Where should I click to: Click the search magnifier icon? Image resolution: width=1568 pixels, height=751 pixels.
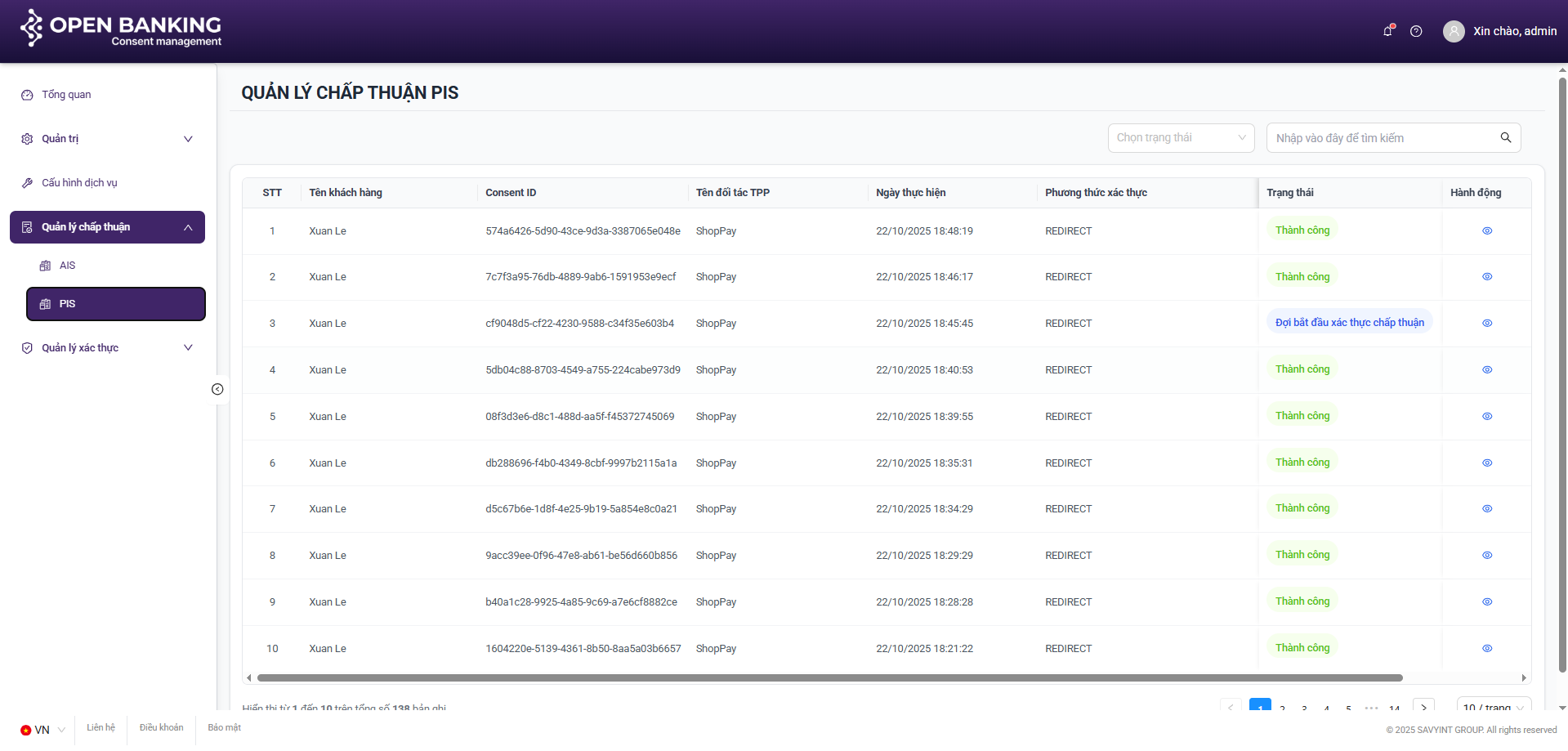click(1505, 137)
